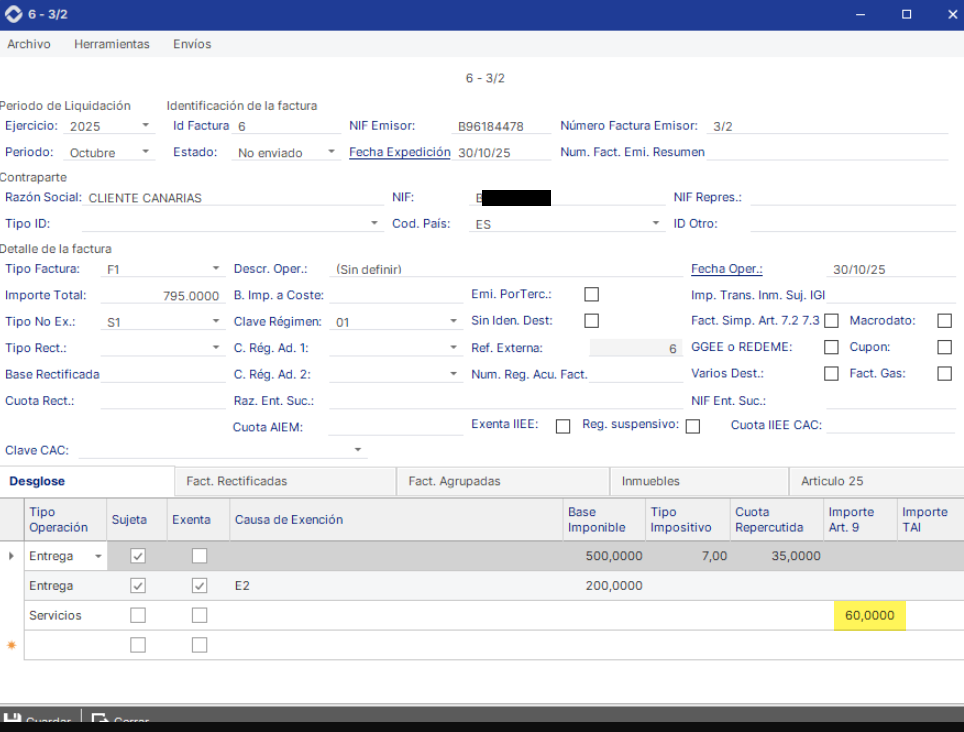The height and width of the screenshot is (732, 964).
Task: Click the application logo icon in title bar
Action: (14, 14)
